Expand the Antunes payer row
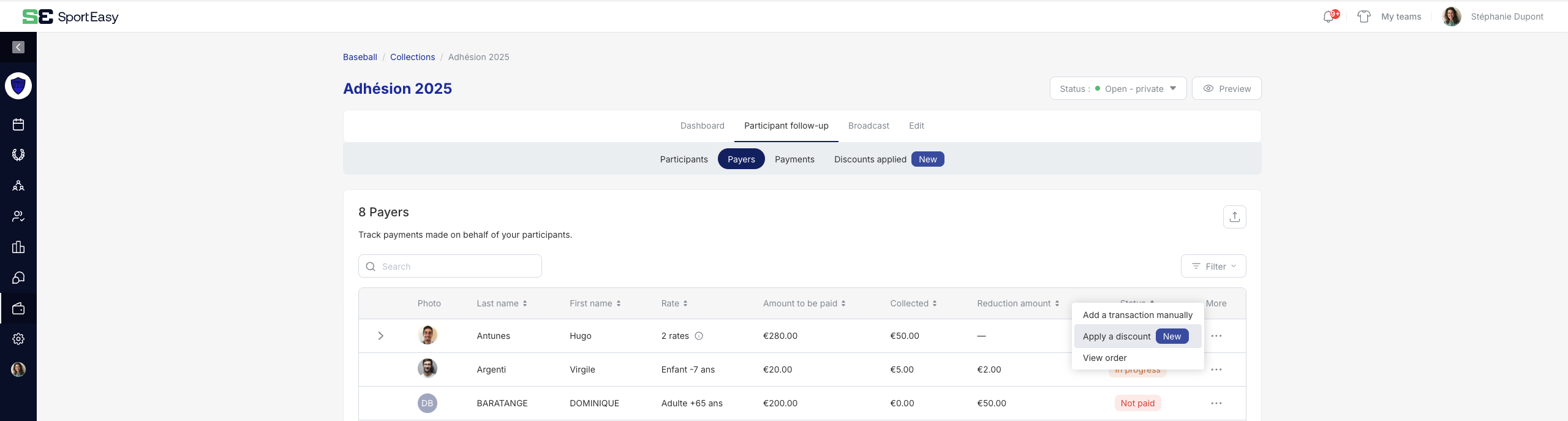The height and width of the screenshot is (421, 1568). pos(380,336)
